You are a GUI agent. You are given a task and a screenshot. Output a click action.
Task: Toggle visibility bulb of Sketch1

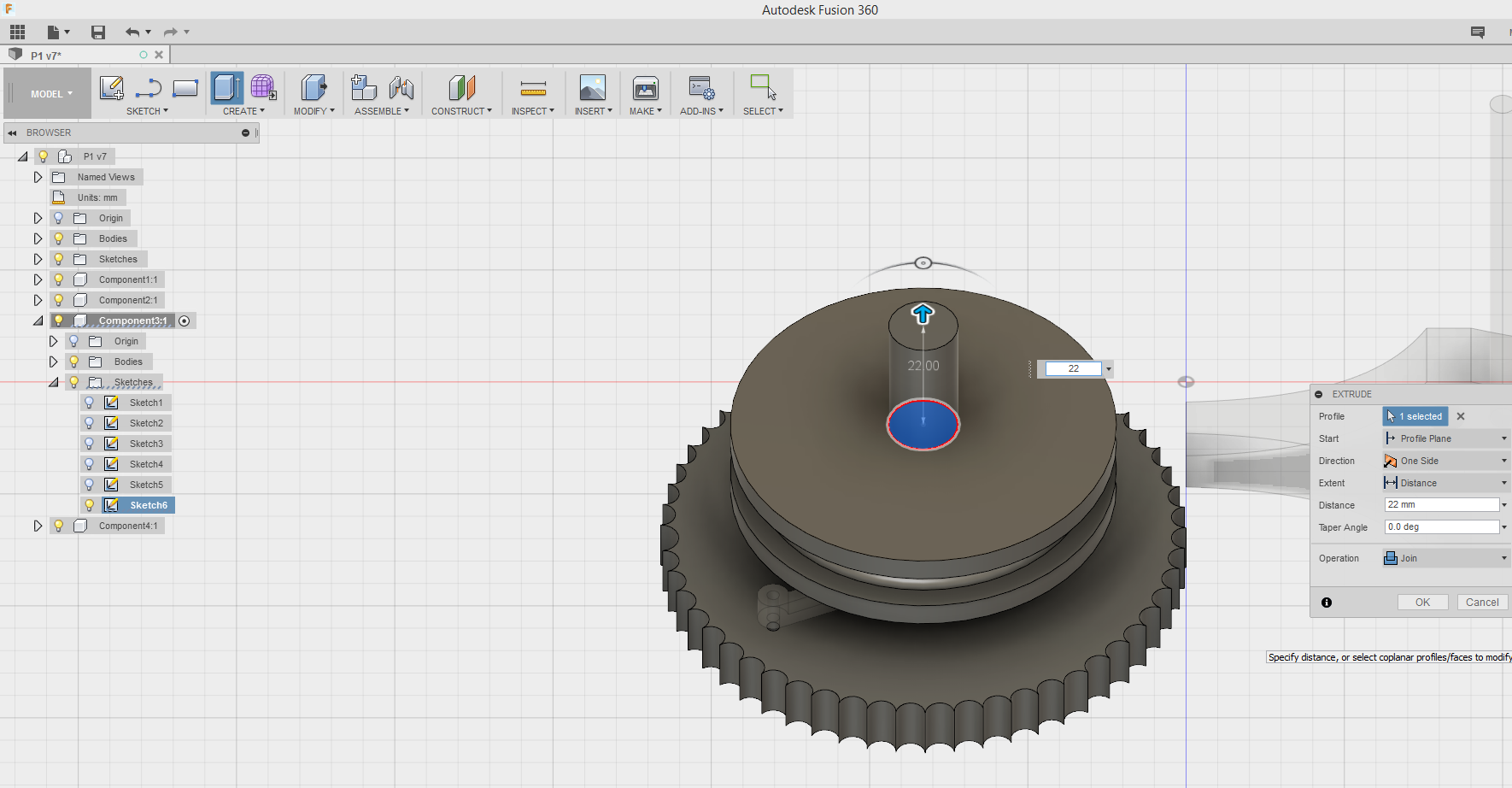[x=90, y=403]
